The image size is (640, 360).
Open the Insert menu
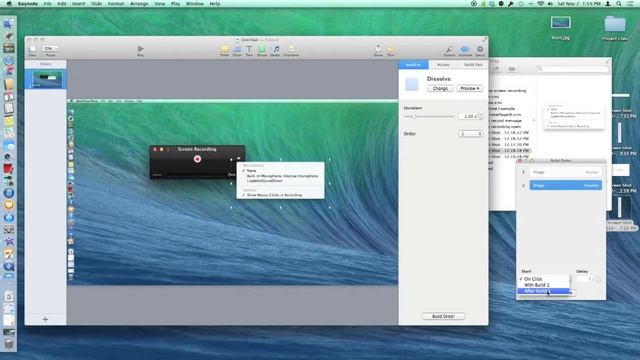(x=79, y=4)
